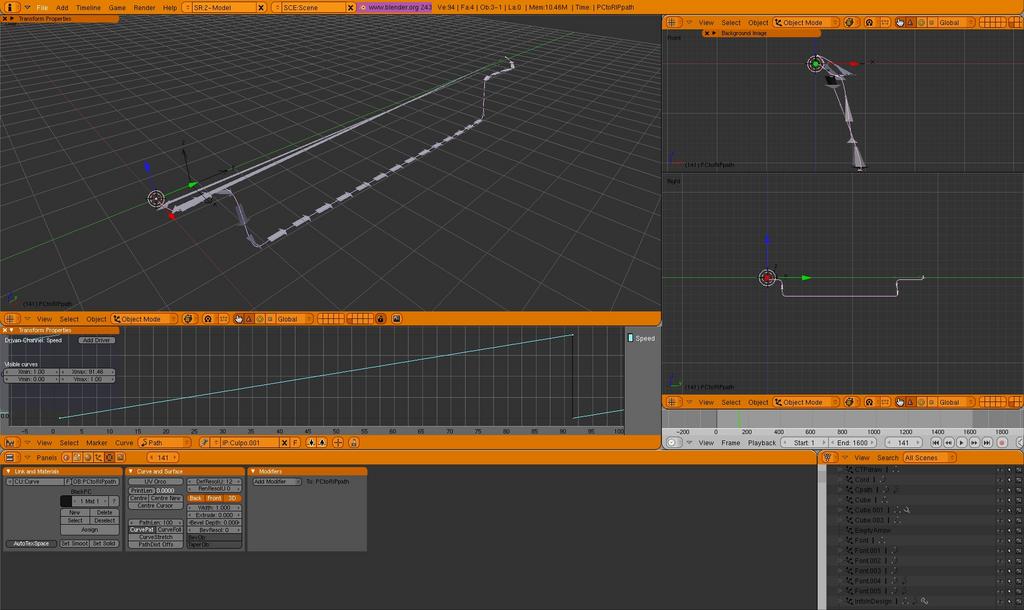Screen dimensions: 1024x610
Task: Toggle fake user F beside IP:Culpo.001
Action: point(295,443)
